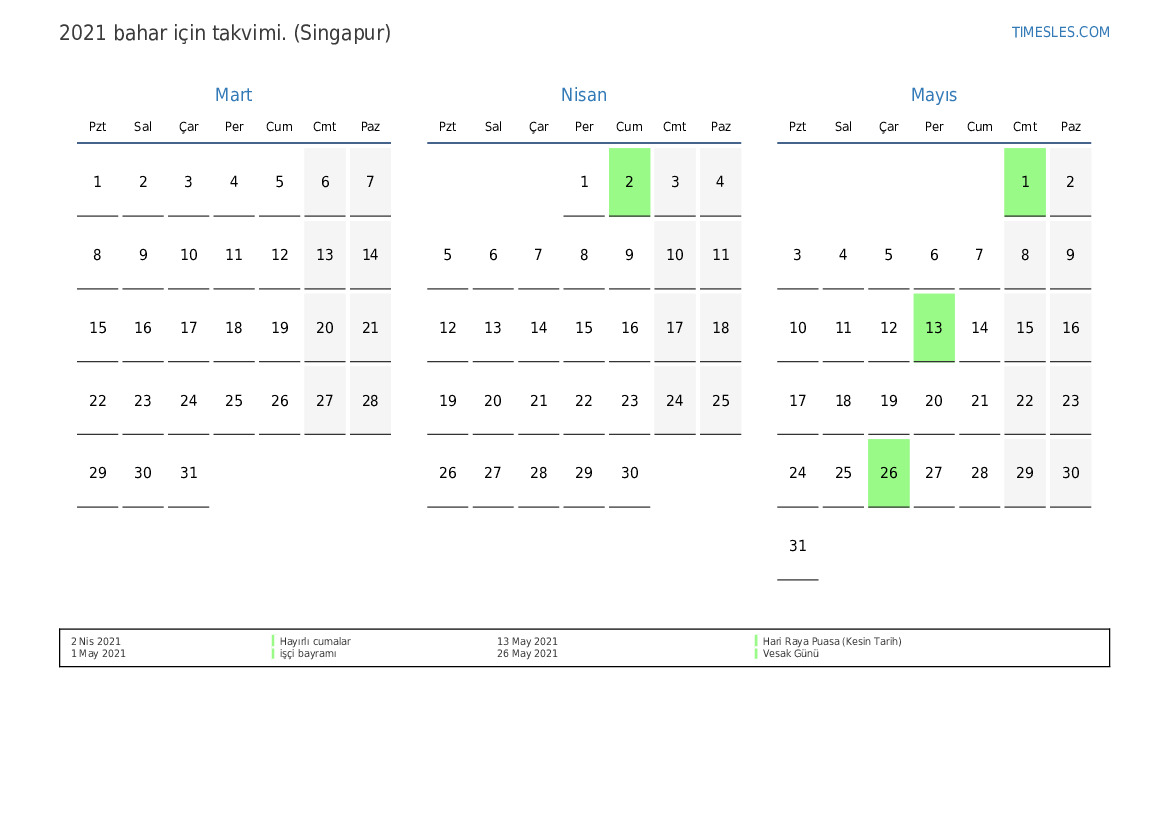Click the '13 May 2021' legend date
This screenshot has height=827, width=1169.
point(527,642)
